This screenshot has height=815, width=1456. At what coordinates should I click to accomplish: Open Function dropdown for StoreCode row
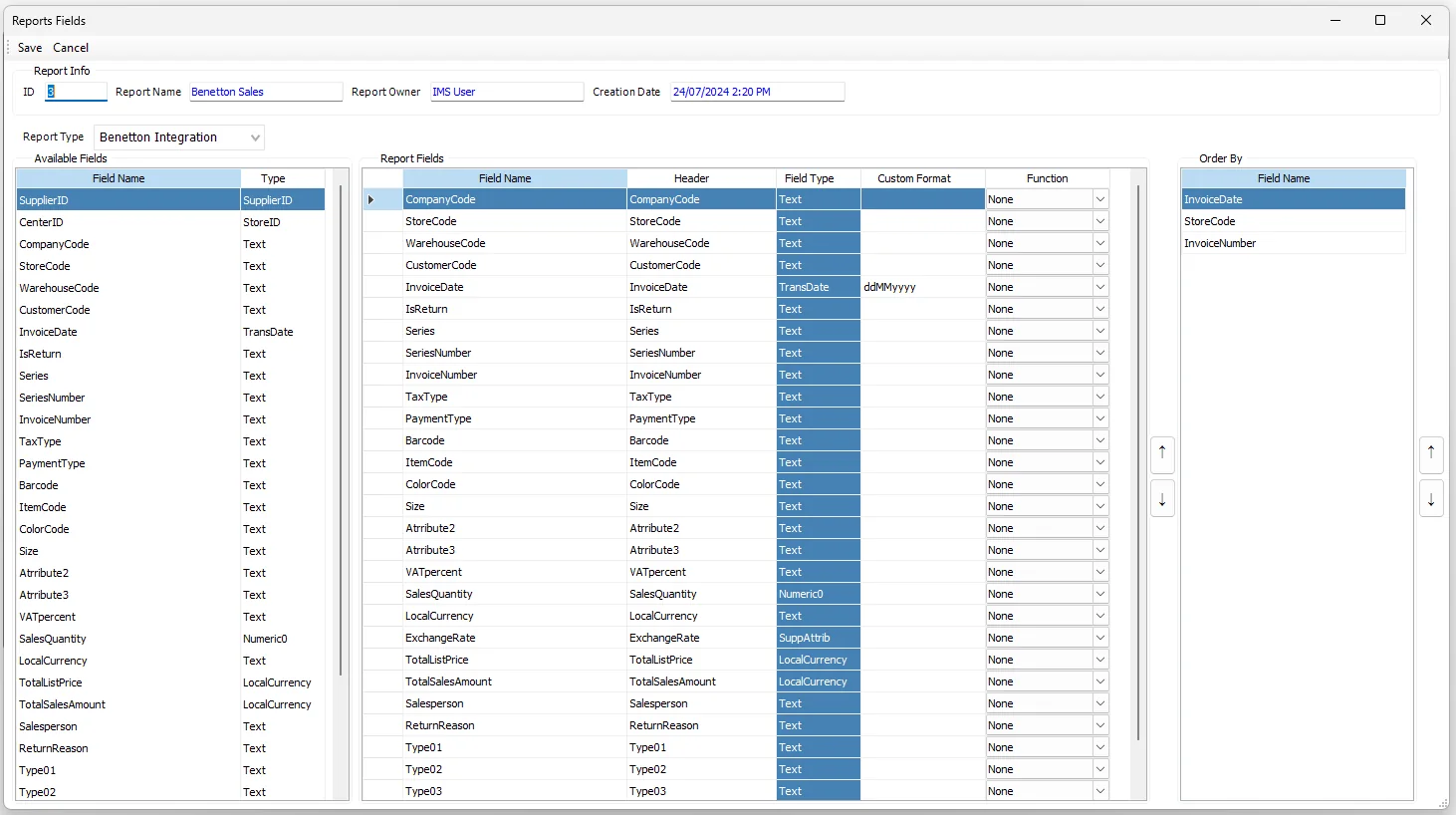[x=1100, y=221]
